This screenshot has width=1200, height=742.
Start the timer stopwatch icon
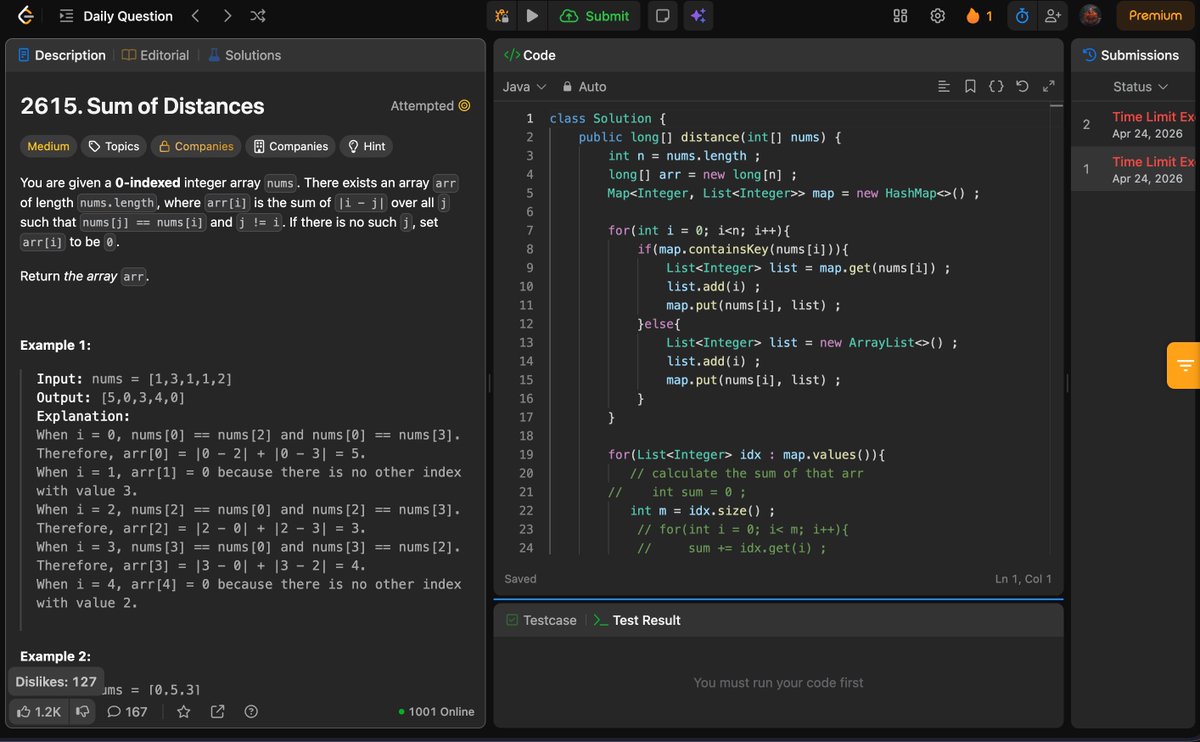[x=1022, y=16]
